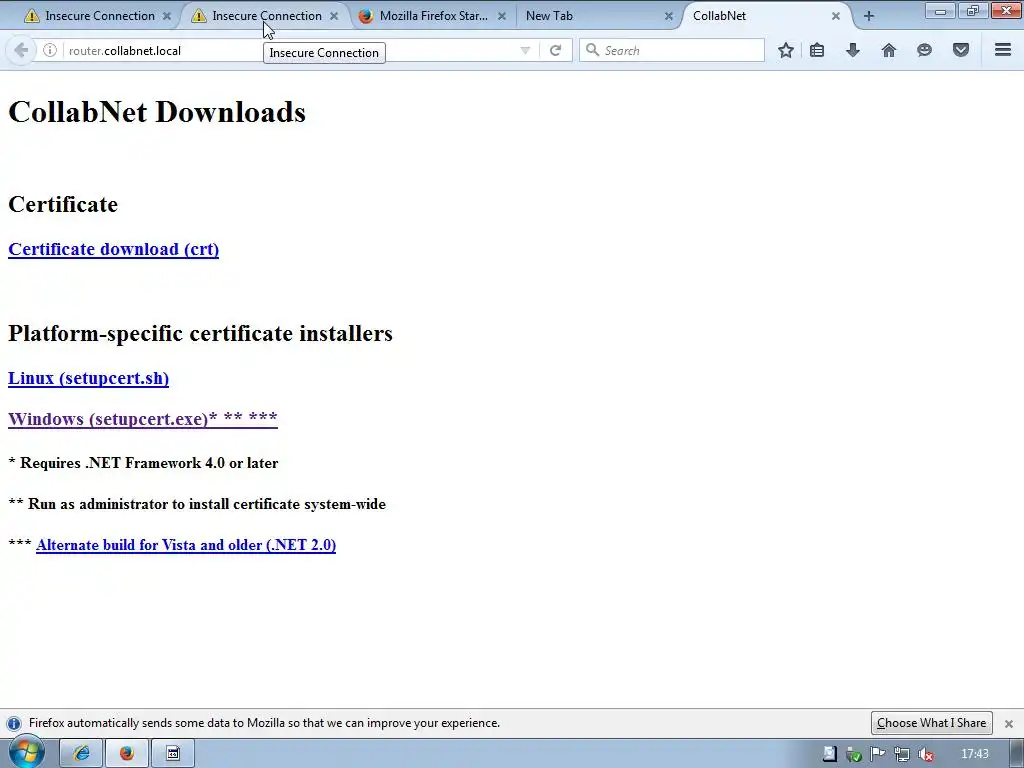
Task: Open the Windows Start menu
Action: pos(26,753)
